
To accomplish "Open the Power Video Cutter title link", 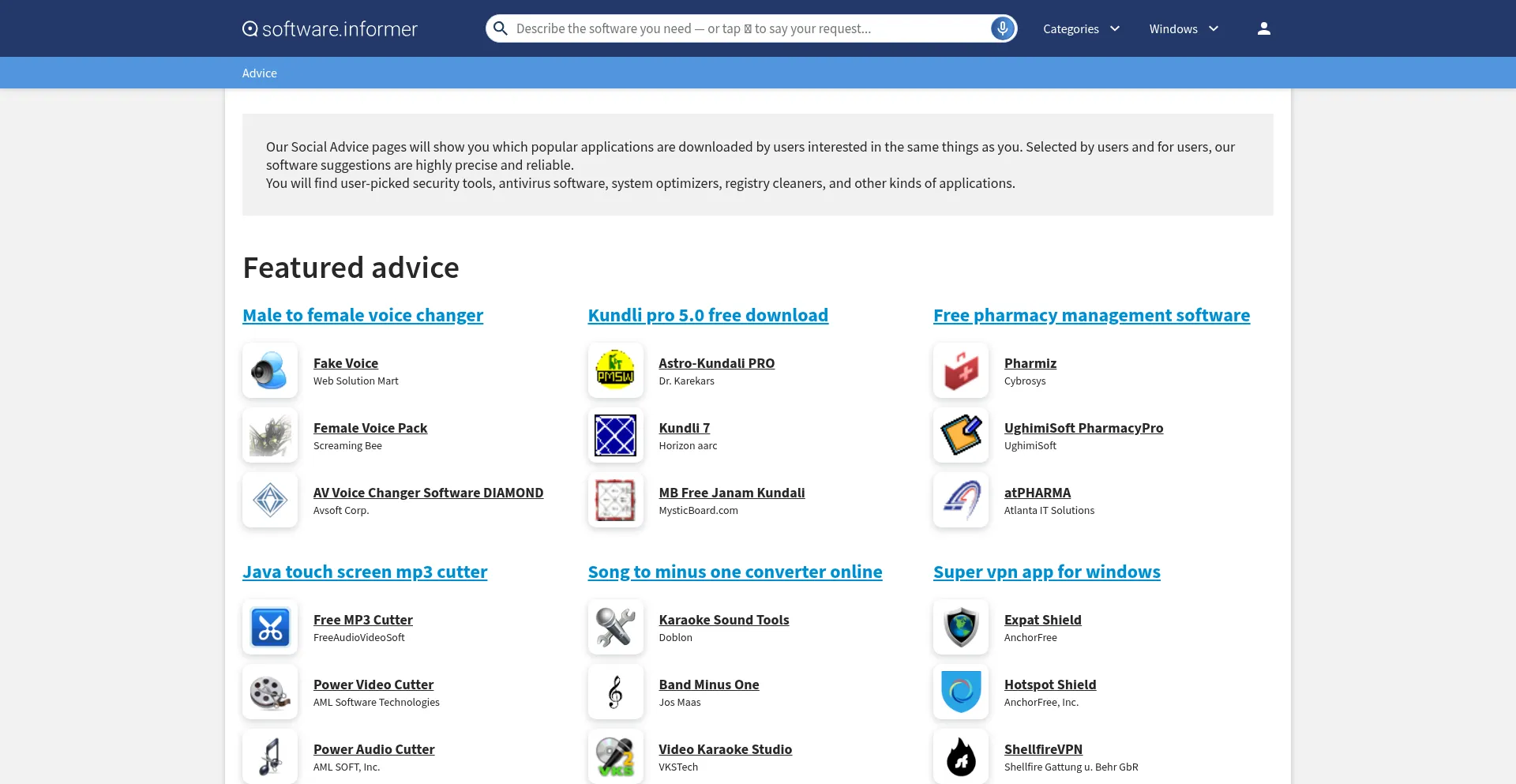I will pyautogui.click(x=373, y=685).
